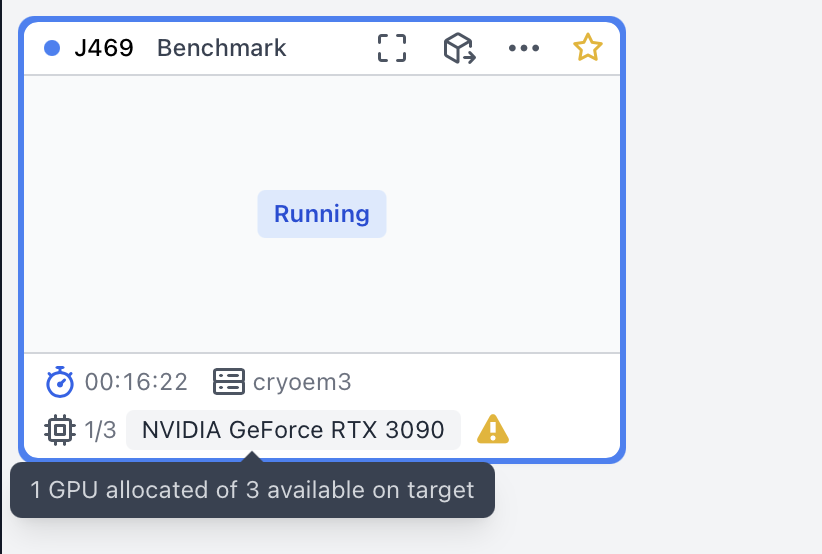Click the stopwatch elapsed time icon
This screenshot has height=554, width=822.
pos(60,382)
